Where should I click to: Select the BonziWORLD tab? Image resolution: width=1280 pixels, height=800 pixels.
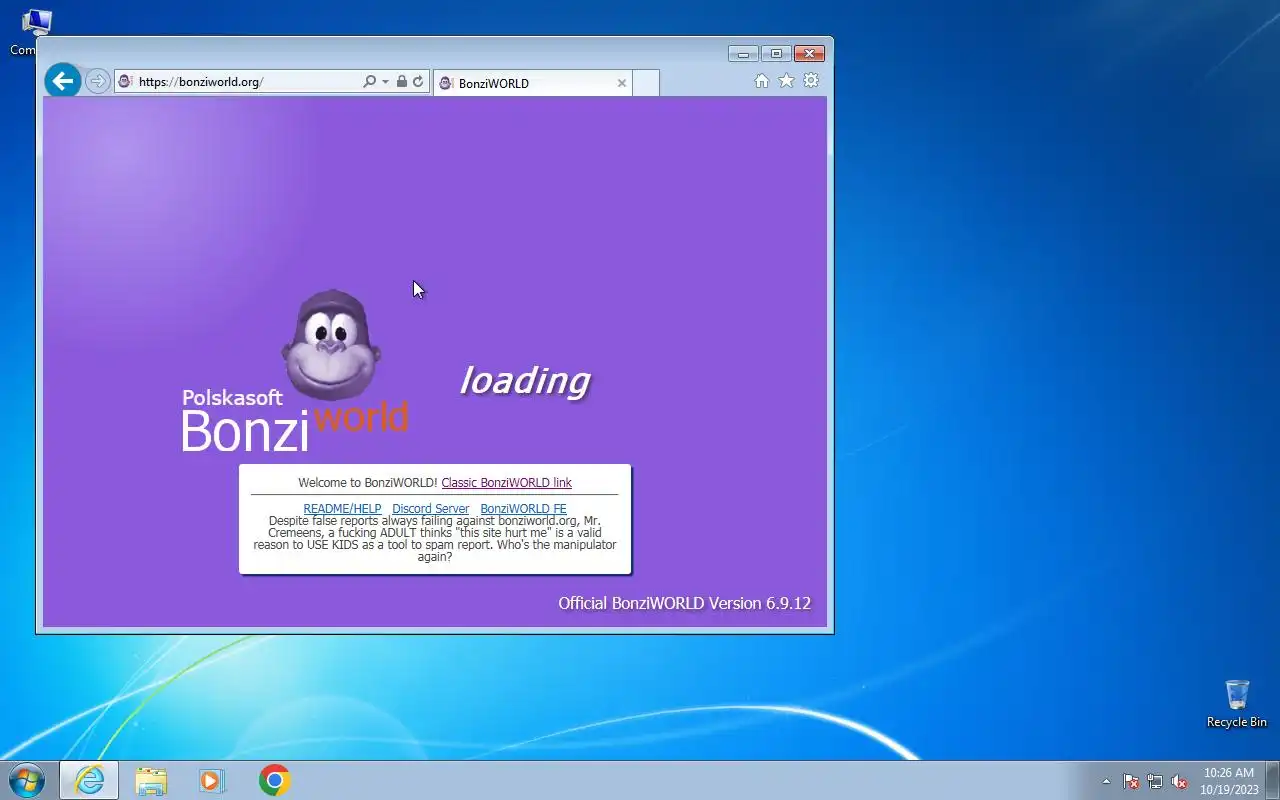click(x=533, y=83)
